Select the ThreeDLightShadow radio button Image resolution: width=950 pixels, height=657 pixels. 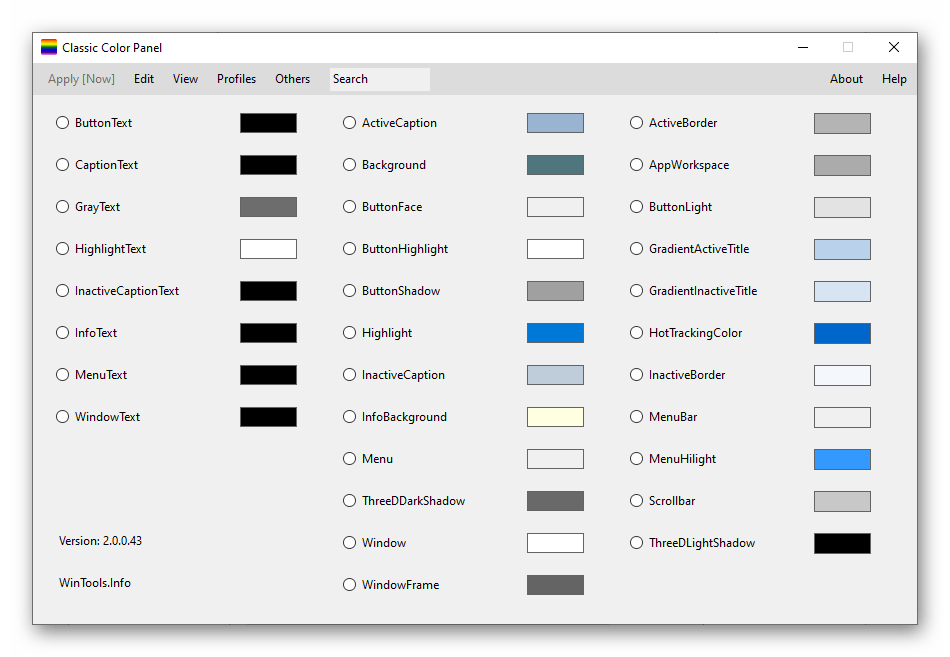(637, 543)
